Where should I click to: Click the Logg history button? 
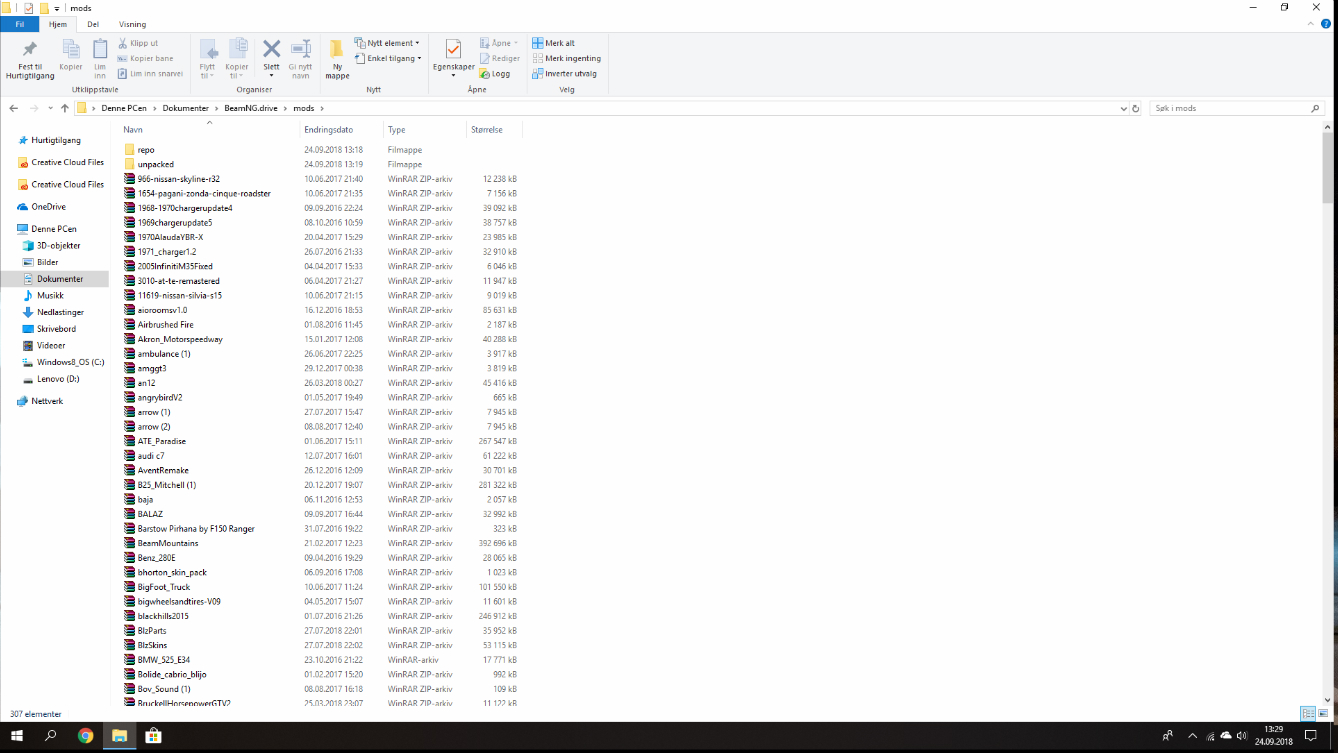click(x=495, y=73)
